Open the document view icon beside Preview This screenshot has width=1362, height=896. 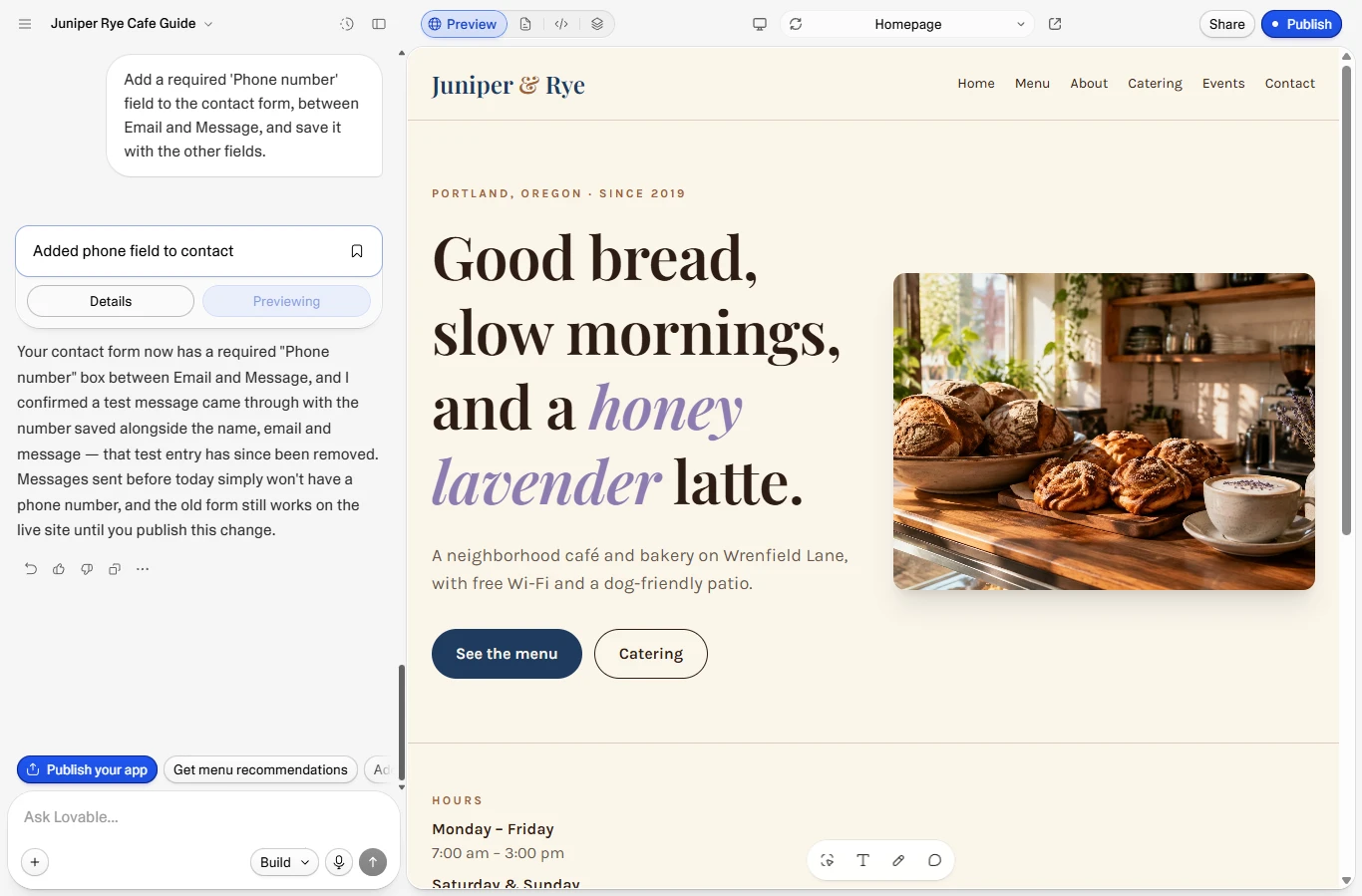coord(525,24)
